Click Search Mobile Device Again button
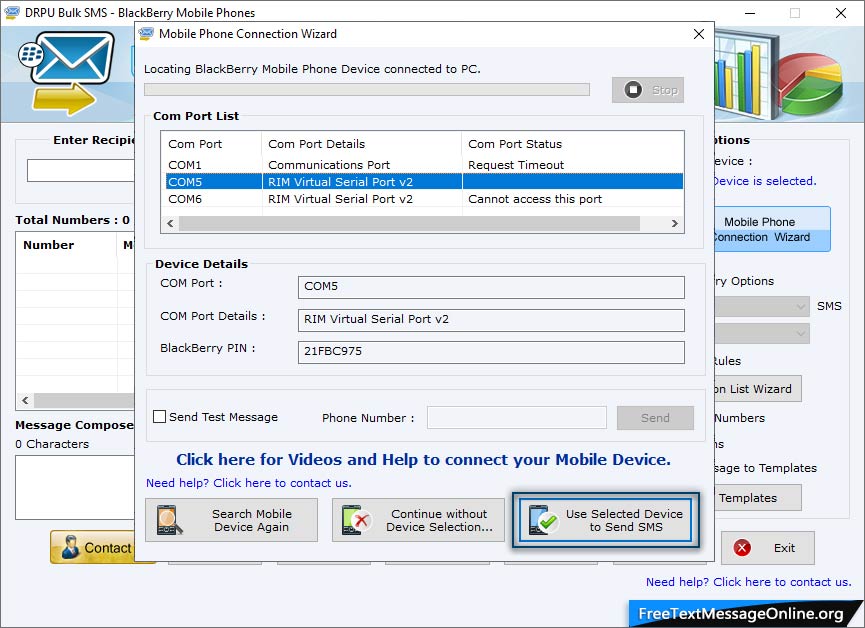Screen dimensions: 865x628 231,520
